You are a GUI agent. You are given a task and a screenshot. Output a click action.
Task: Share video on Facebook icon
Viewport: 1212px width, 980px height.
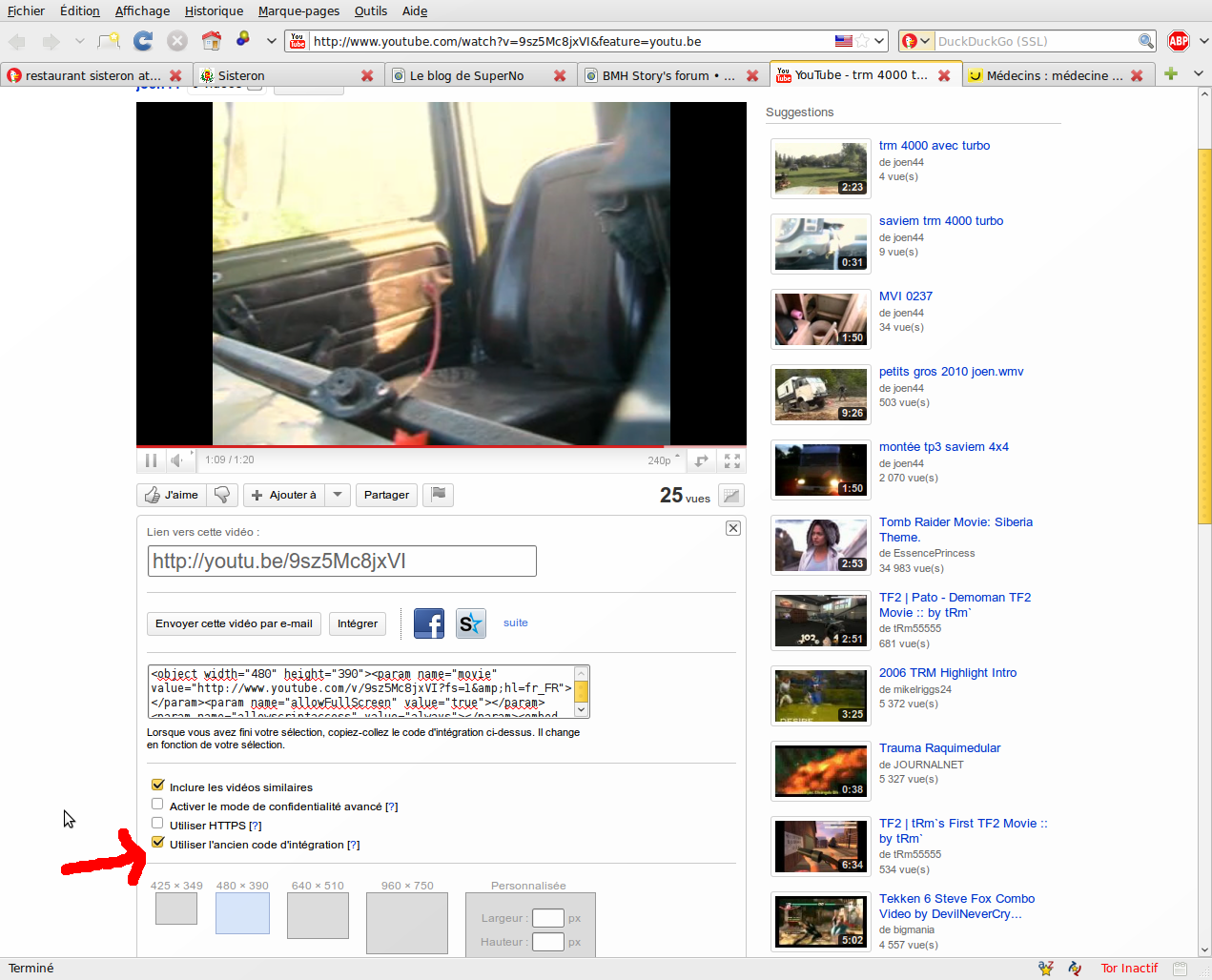pos(428,623)
